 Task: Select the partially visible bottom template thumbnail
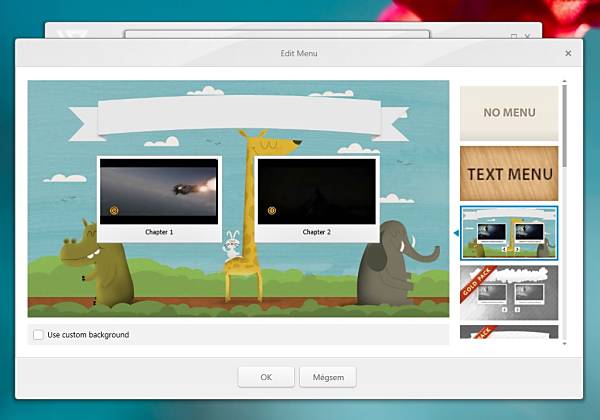pyautogui.click(x=509, y=332)
